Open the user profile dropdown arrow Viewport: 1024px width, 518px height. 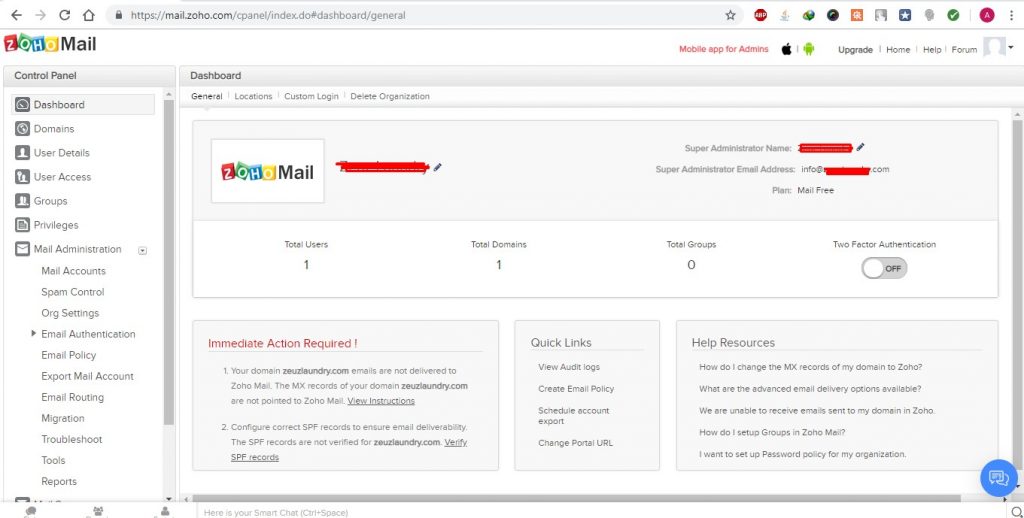[x=1011, y=46]
